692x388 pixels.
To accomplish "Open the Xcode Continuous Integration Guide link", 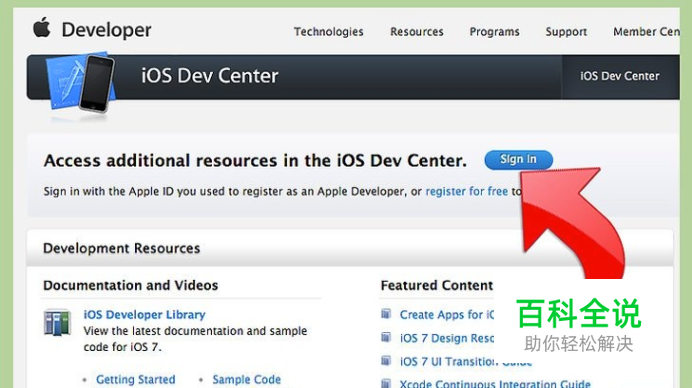I will 495,384.
